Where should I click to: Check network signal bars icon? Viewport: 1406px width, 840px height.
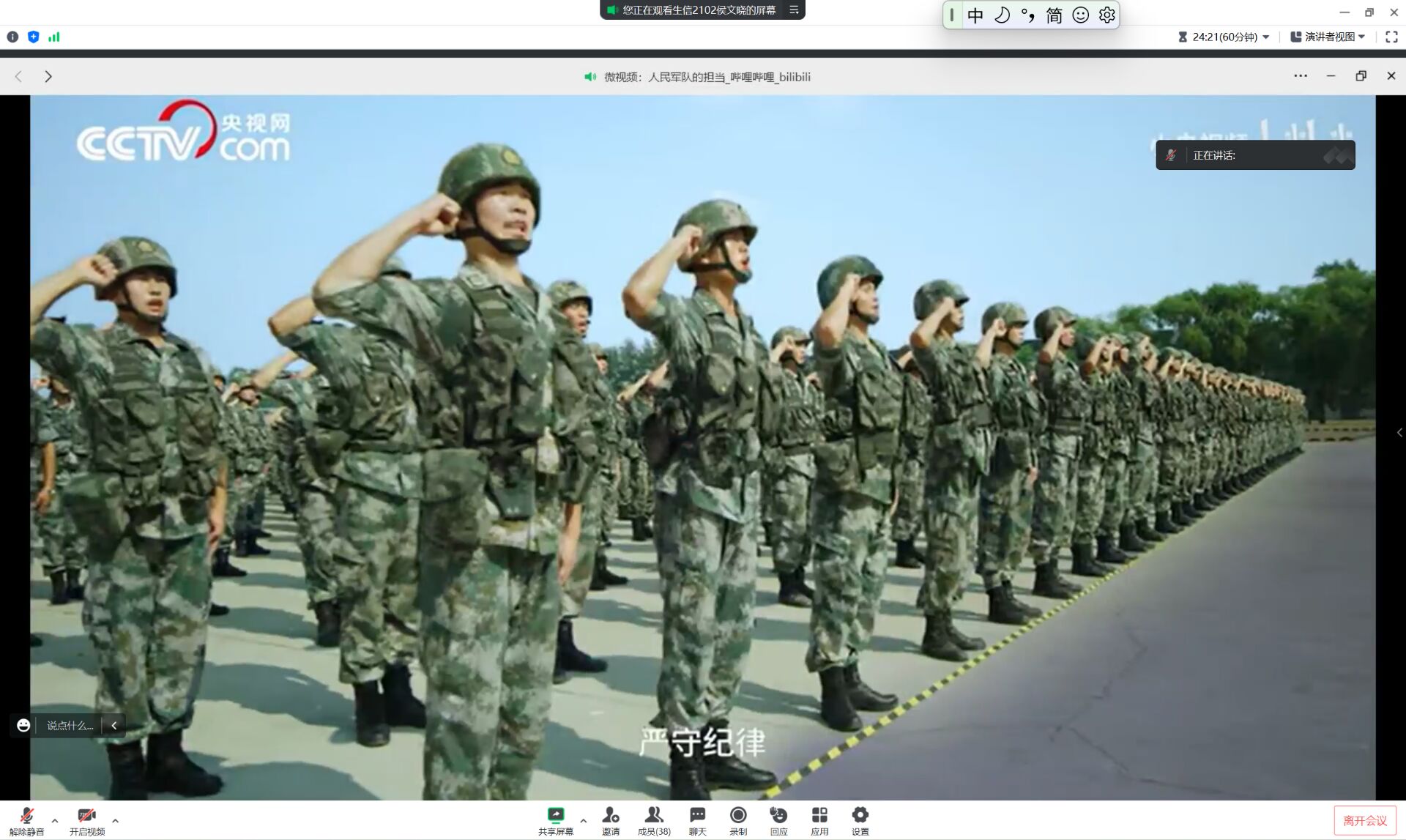coord(54,37)
